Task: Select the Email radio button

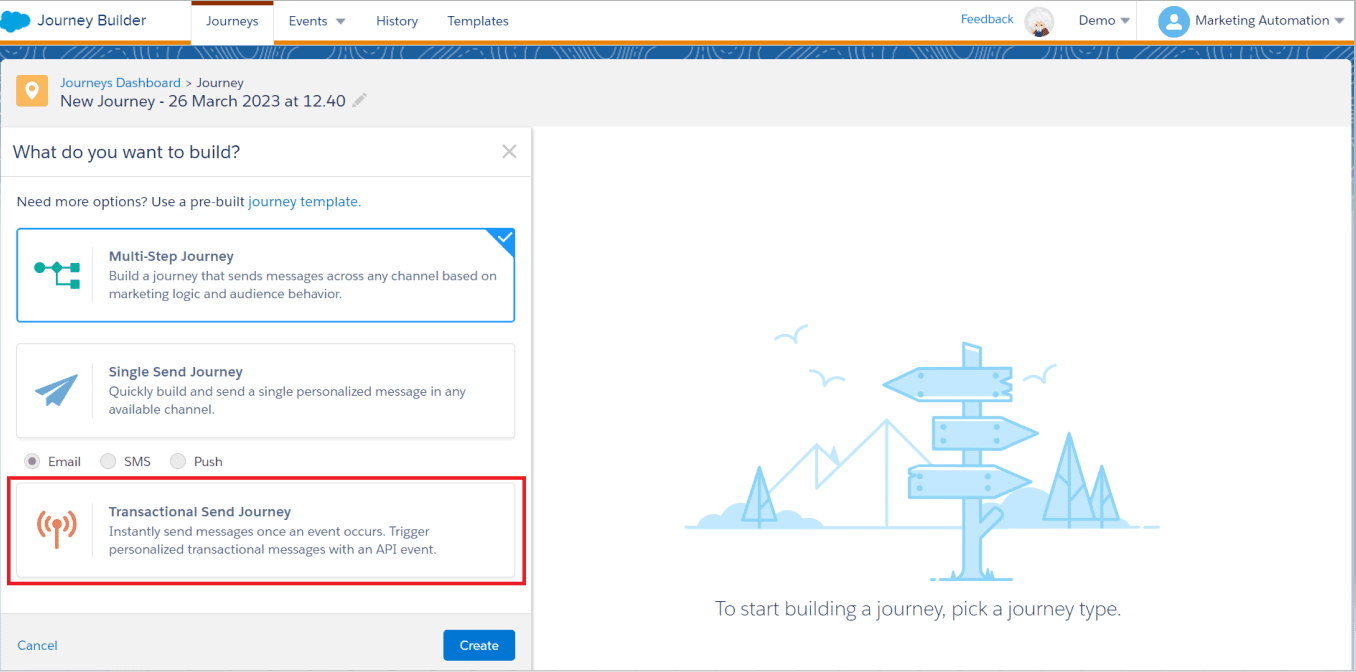Action: pyautogui.click(x=33, y=461)
